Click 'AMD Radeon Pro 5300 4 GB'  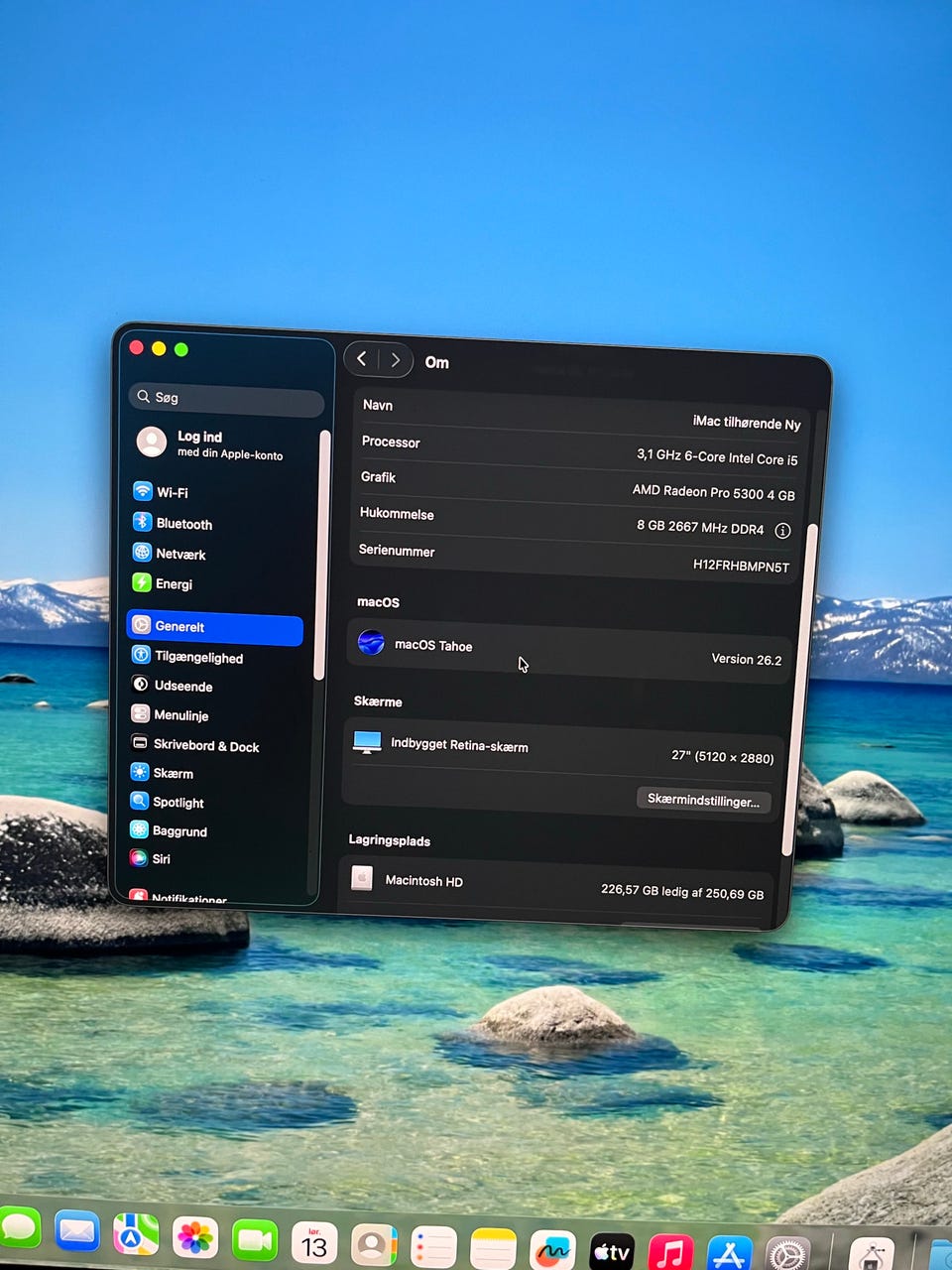click(714, 492)
